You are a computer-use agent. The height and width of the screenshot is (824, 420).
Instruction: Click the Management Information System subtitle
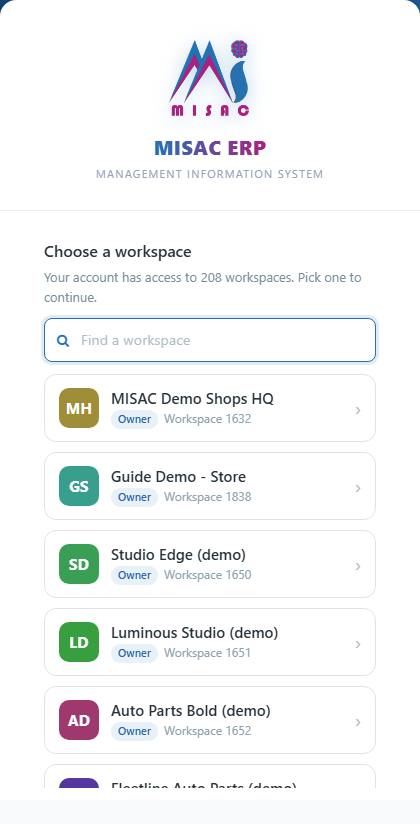(x=210, y=174)
